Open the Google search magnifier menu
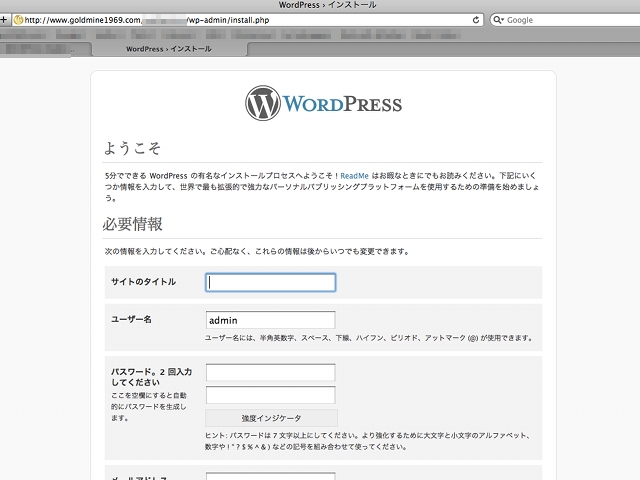Screen dimensions: 640x480 click(x=498, y=20)
